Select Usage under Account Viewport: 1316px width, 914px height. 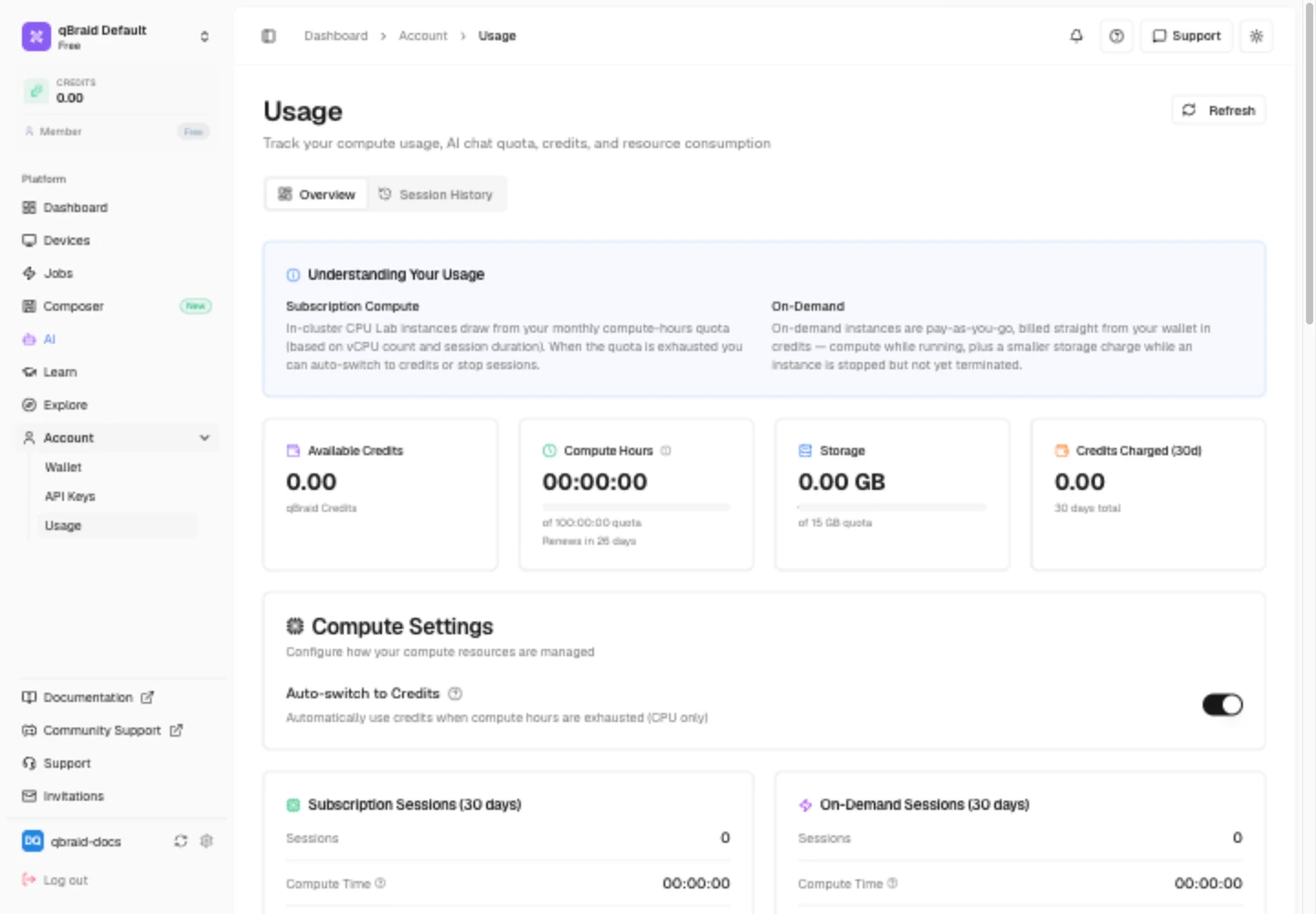pyautogui.click(x=116, y=526)
